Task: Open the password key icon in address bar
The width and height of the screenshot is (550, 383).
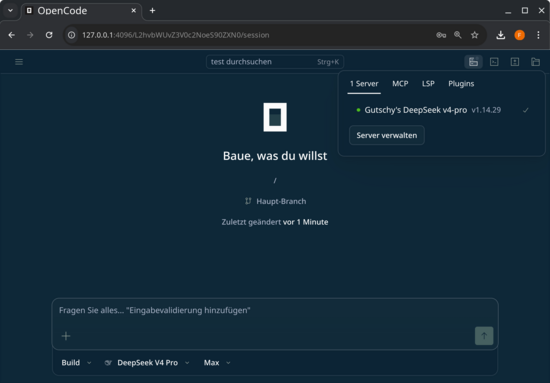Action: click(x=441, y=35)
